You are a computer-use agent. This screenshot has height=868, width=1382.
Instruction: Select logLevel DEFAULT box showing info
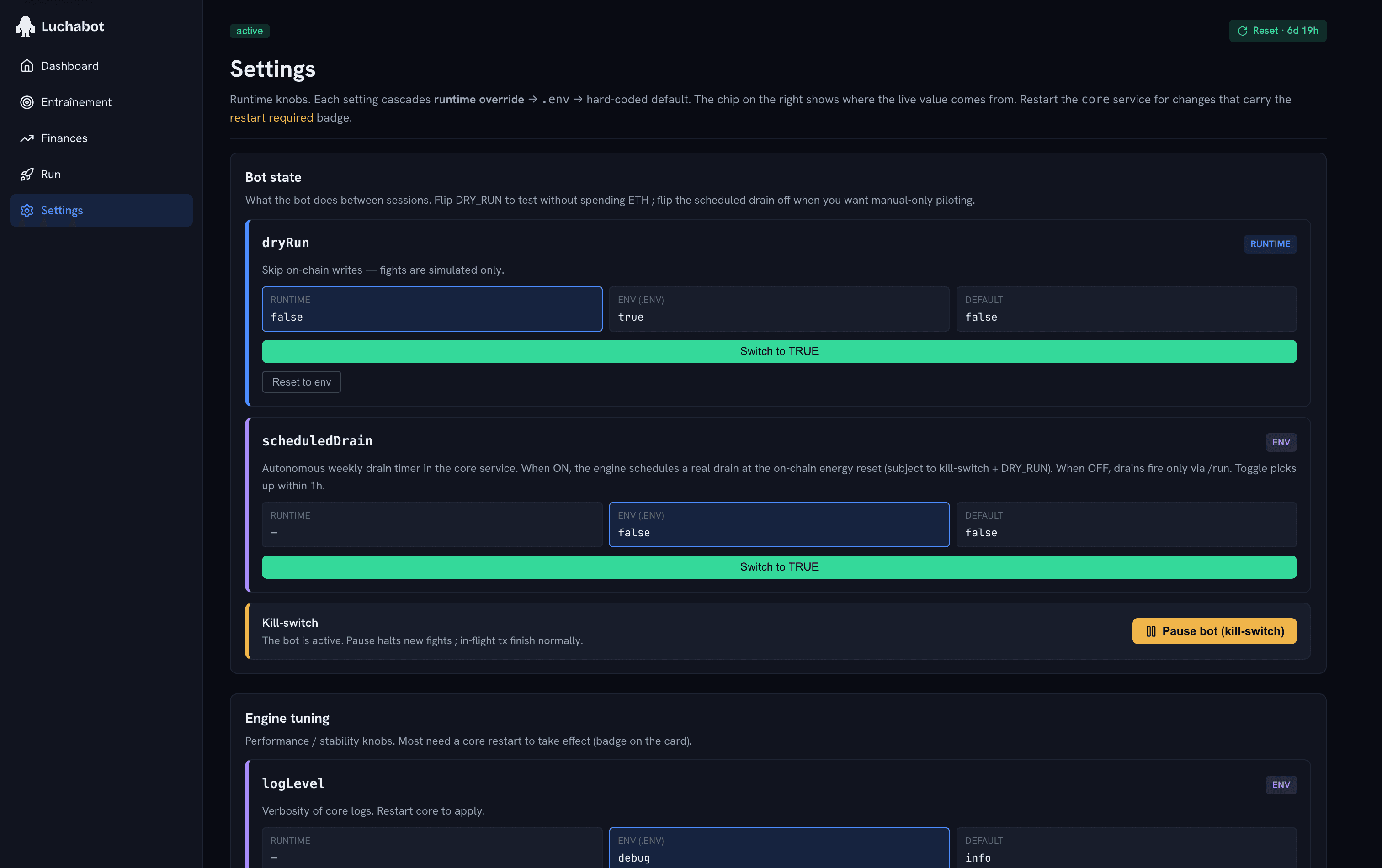[1126, 848]
